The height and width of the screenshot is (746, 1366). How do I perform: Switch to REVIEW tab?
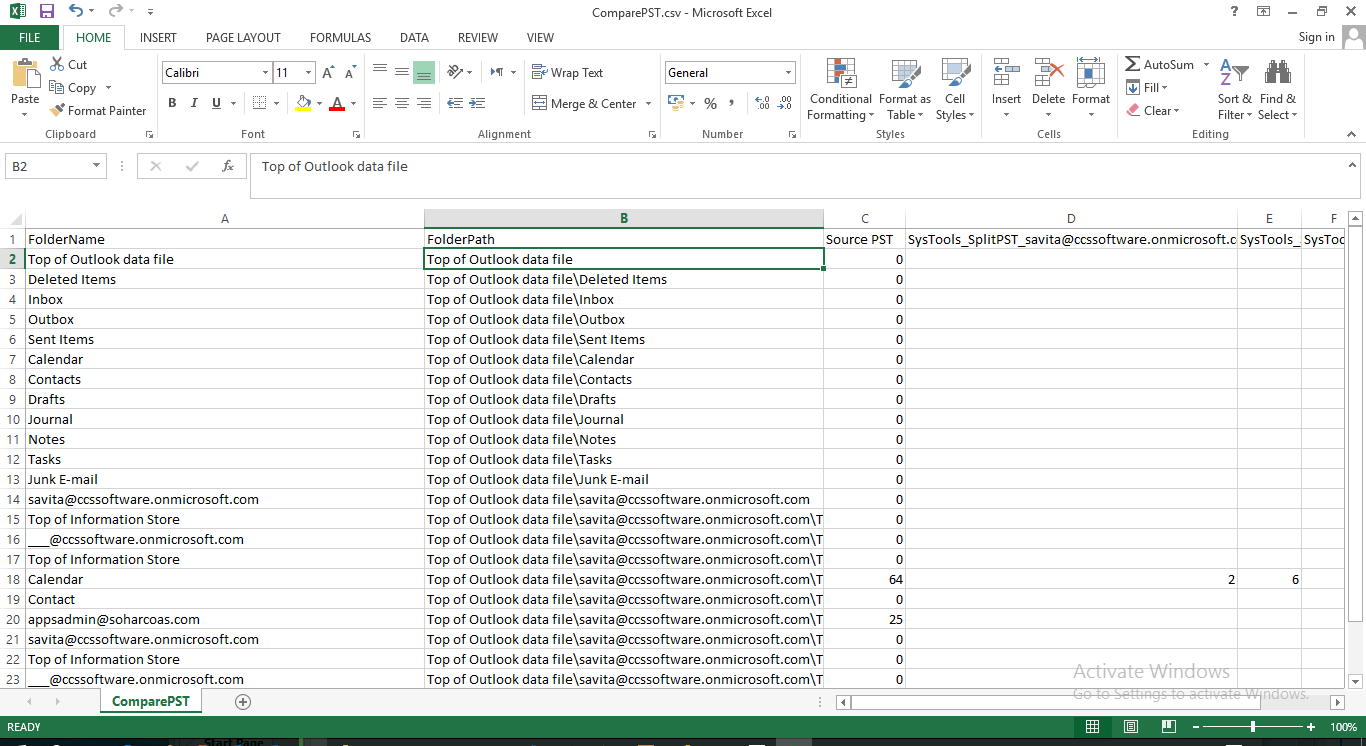478,37
